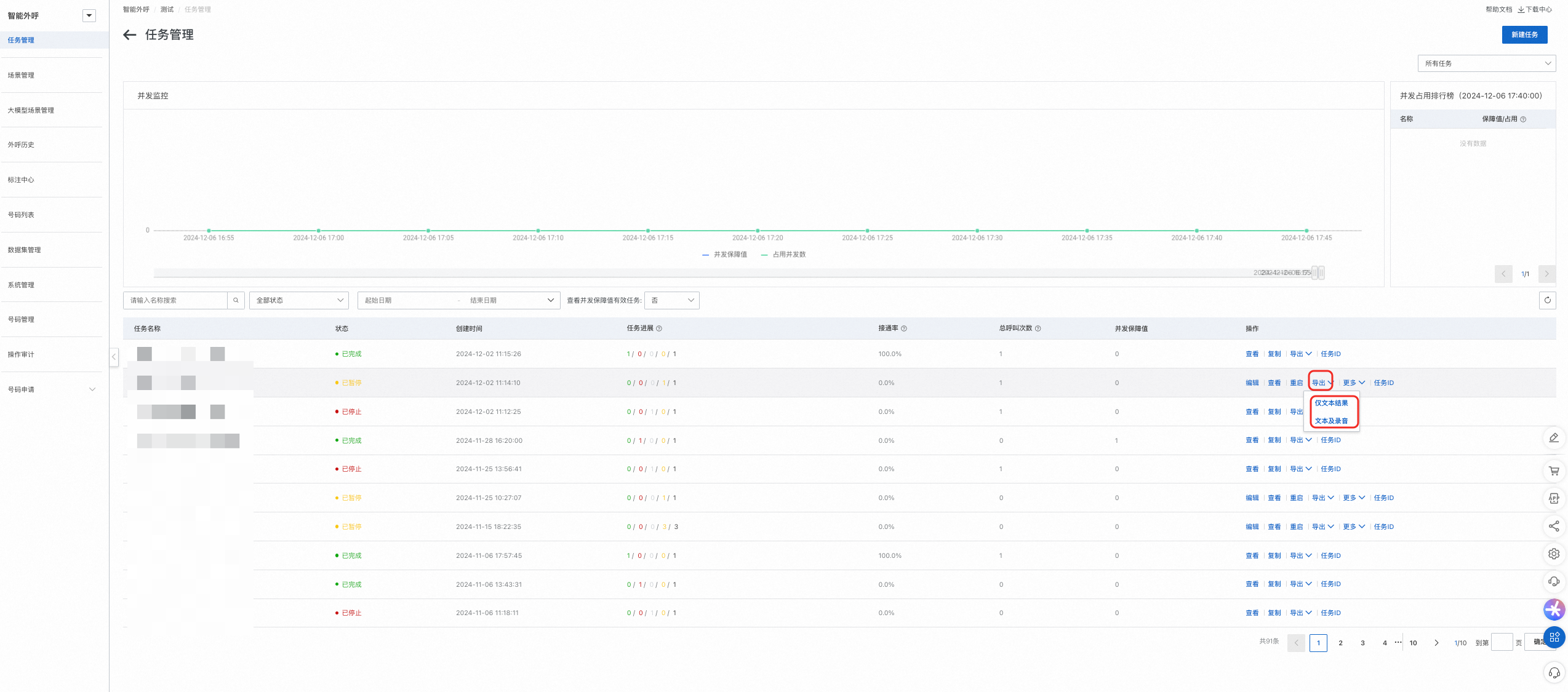This screenshot has width=1568, height=692.
Task: Click help icon beside 保障值/占用
Action: (x=1523, y=119)
